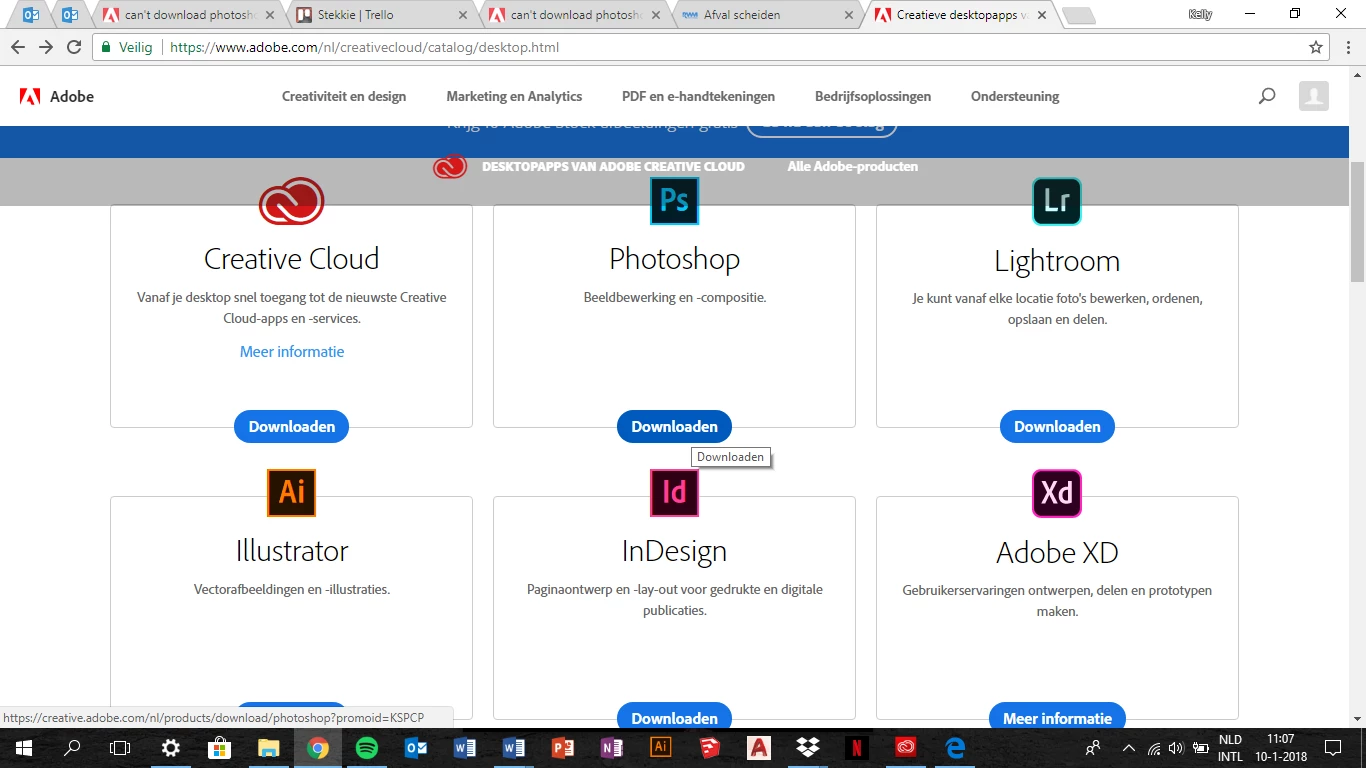Click Downloaden for Creative Cloud
This screenshot has width=1366, height=768.
coord(291,426)
